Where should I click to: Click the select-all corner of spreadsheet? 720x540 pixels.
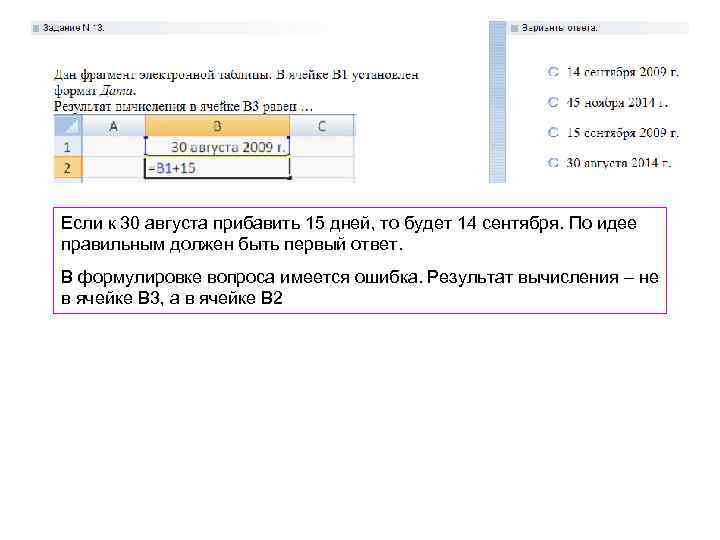point(68,126)
